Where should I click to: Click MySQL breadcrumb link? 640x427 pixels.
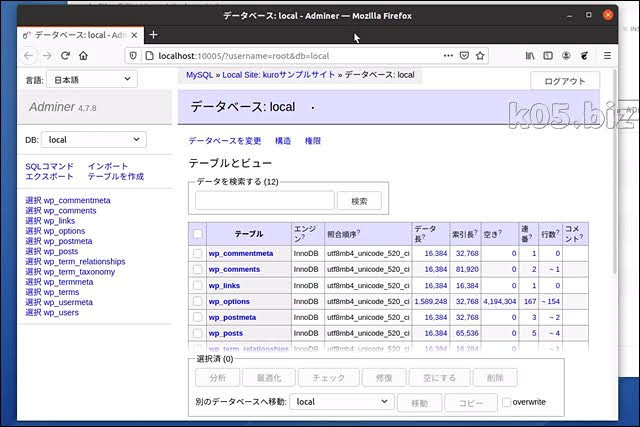point(200,75)
